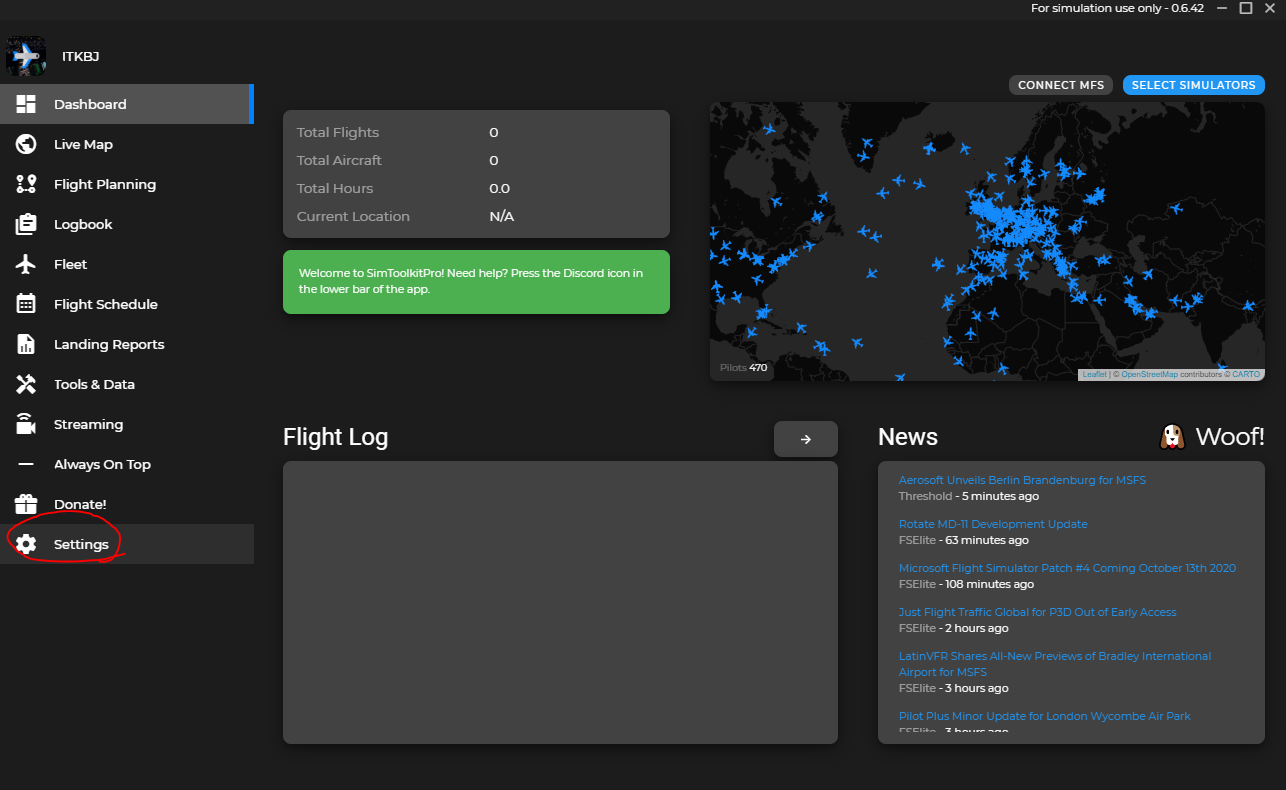Click the Woof dog icon
1286x790 pixels.
1171,436
